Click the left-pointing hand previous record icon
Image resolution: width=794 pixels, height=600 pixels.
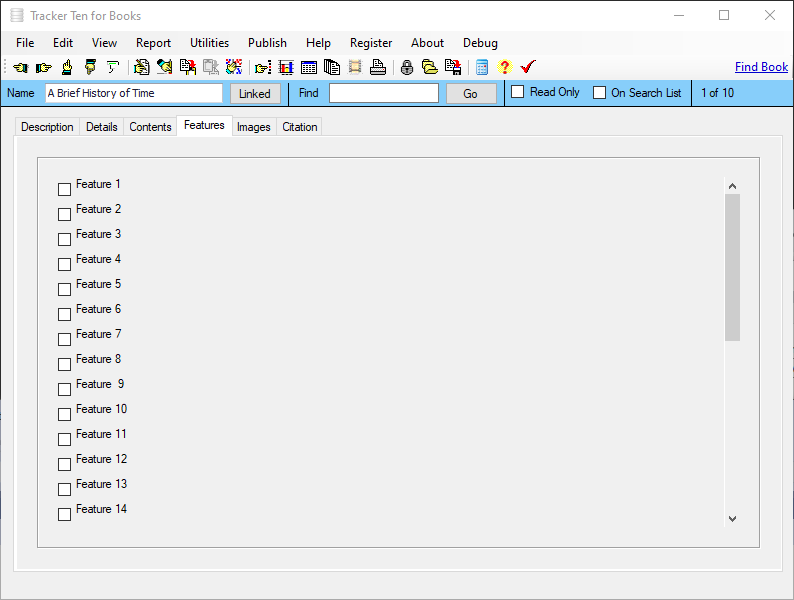point(21,67)
